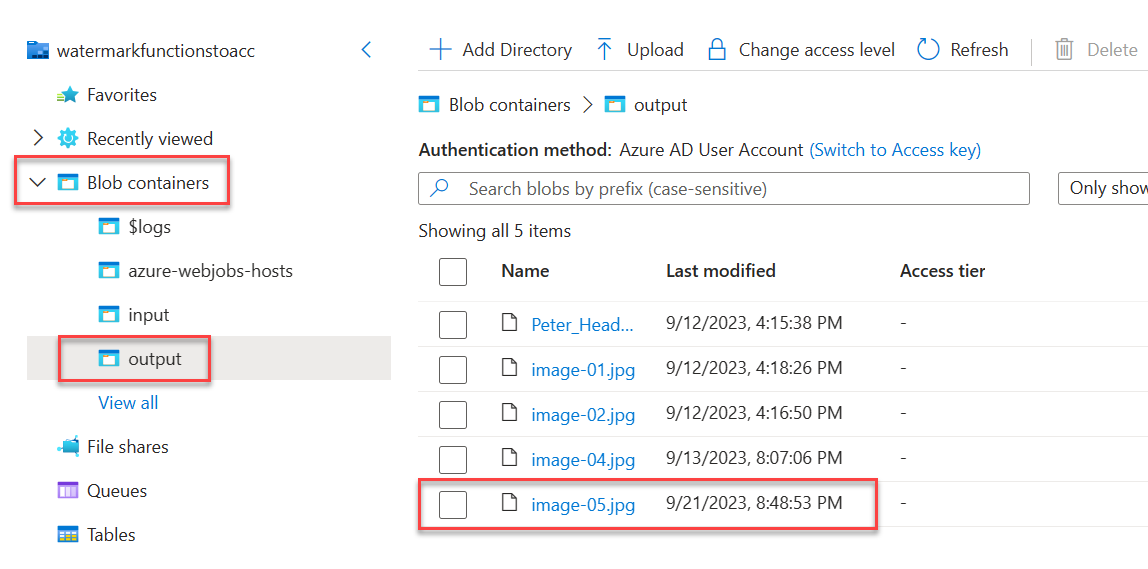Screen dimensions: 1148x569
Task: Click the breadcrumb output container icon
Action: 614,105
